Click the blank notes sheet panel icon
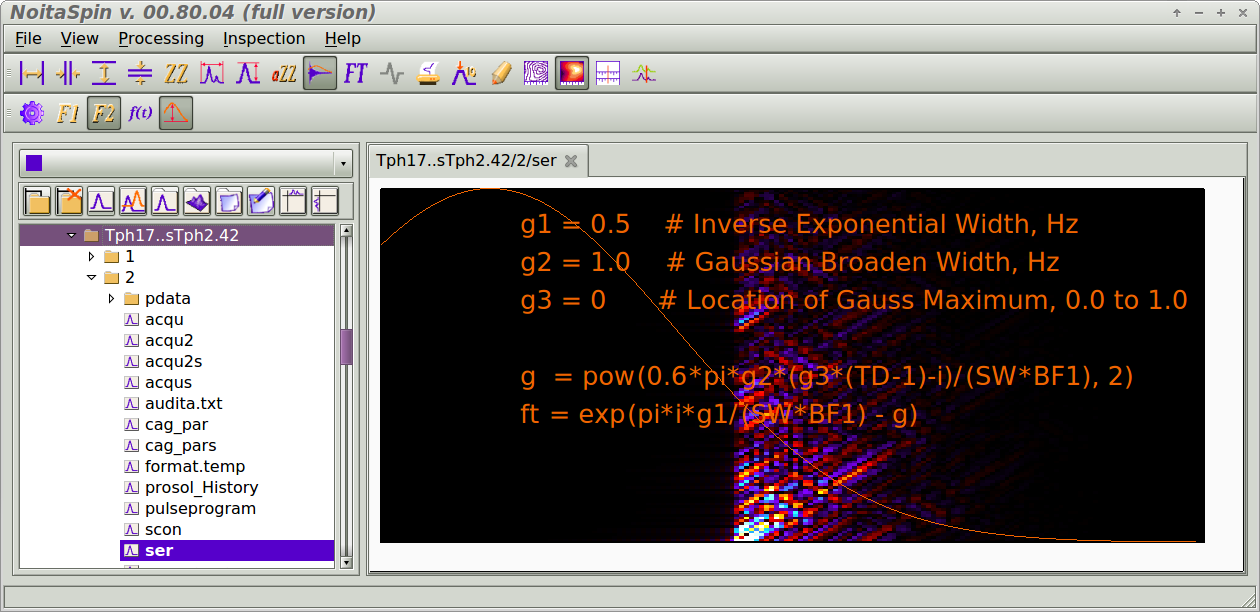This screenshot has width=1260, height=612. tap(229, 201)
